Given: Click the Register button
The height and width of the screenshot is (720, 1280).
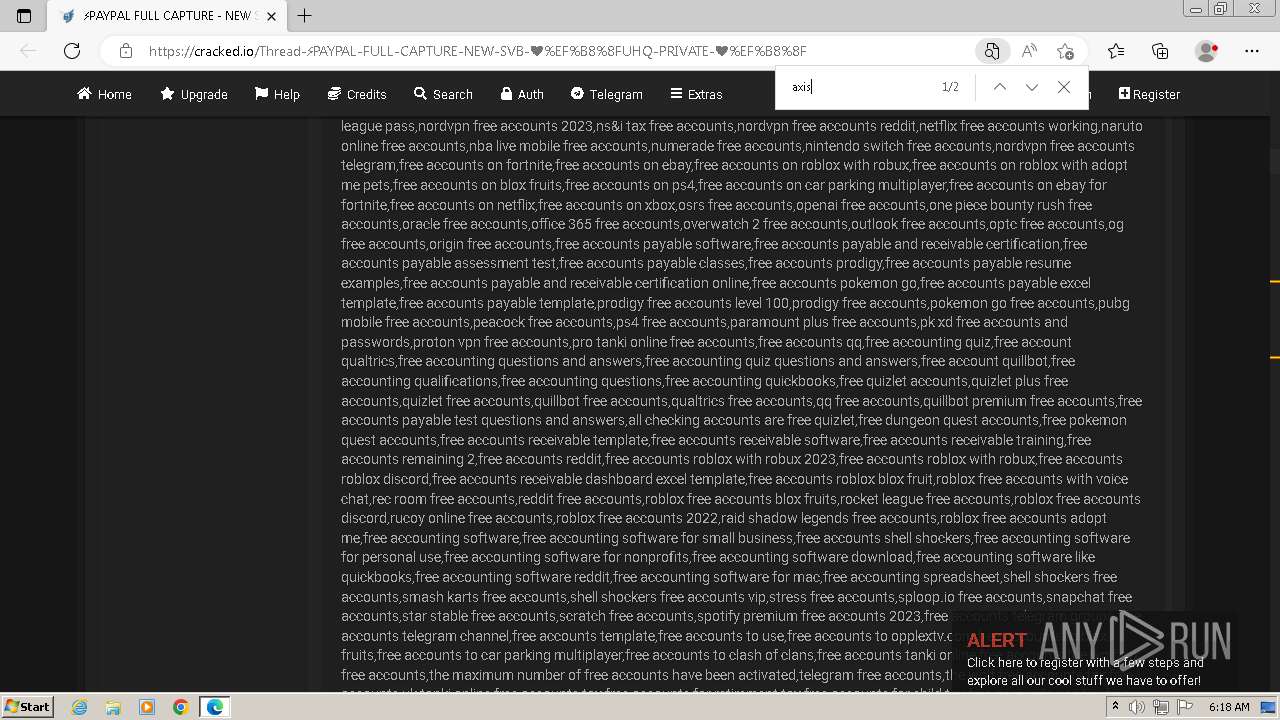Looking at the screenshot, I should pos(1149,94).
